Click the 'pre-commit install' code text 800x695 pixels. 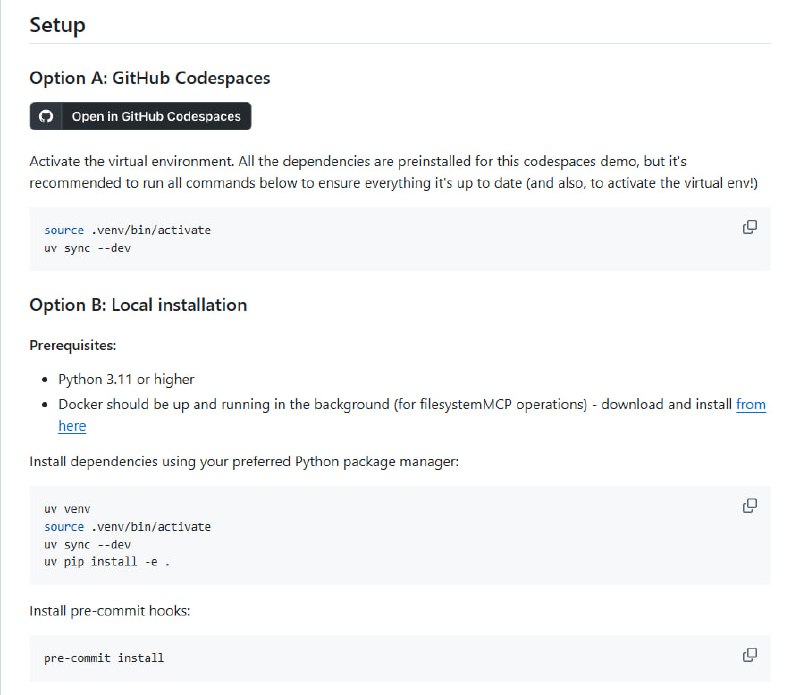tap(104, 658)
